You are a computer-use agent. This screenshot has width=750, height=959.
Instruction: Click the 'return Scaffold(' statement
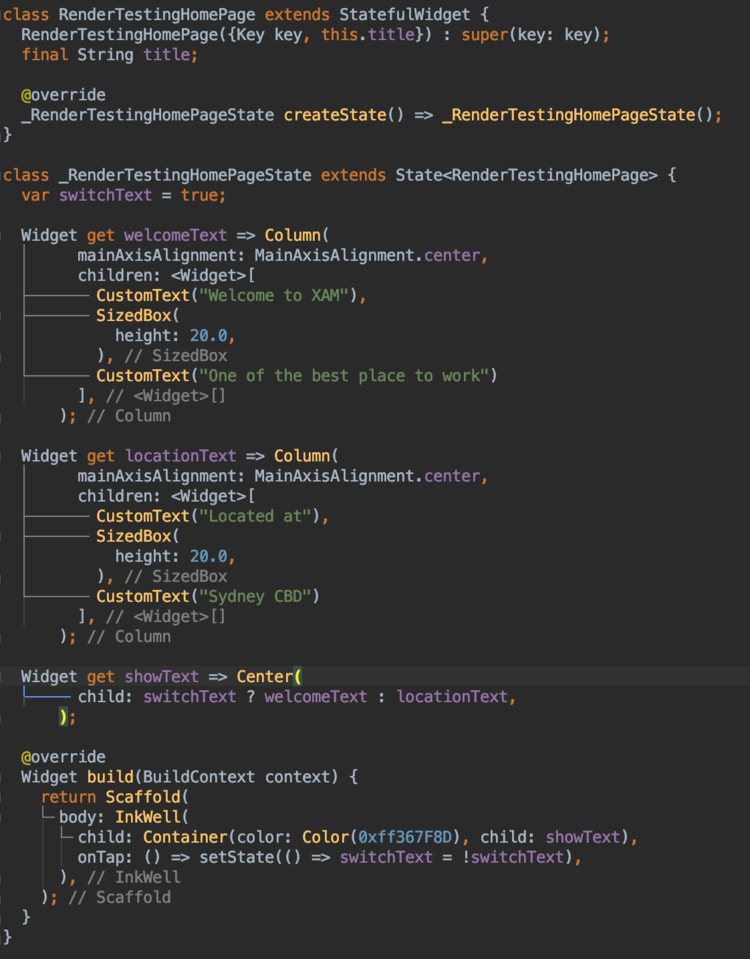tap(114, 797)
